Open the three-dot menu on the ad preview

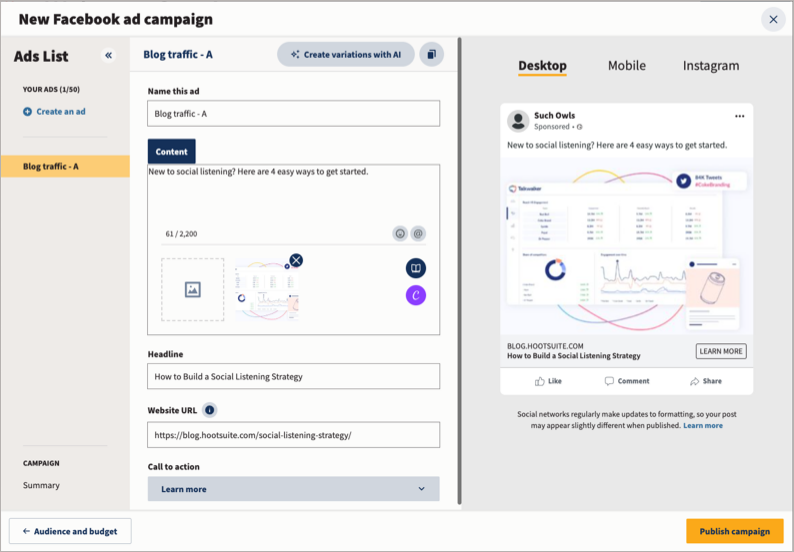[739, 116]
